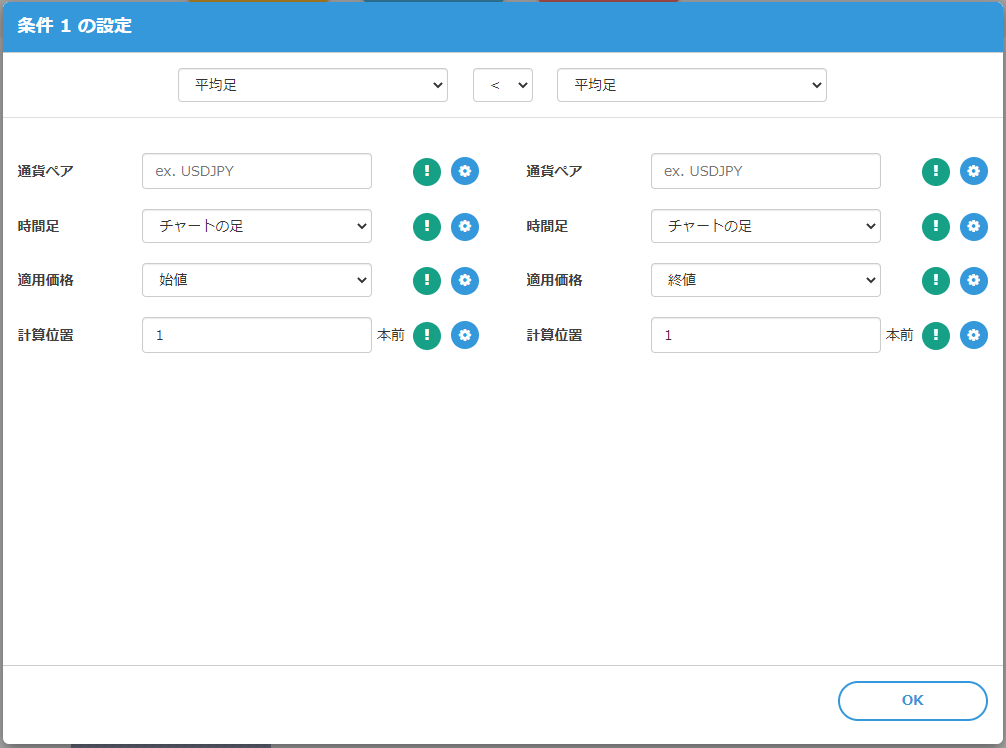Open gear settings for right 通貨ペア row
Viewport: 1006px width, 748px height.
coord(973,171)
